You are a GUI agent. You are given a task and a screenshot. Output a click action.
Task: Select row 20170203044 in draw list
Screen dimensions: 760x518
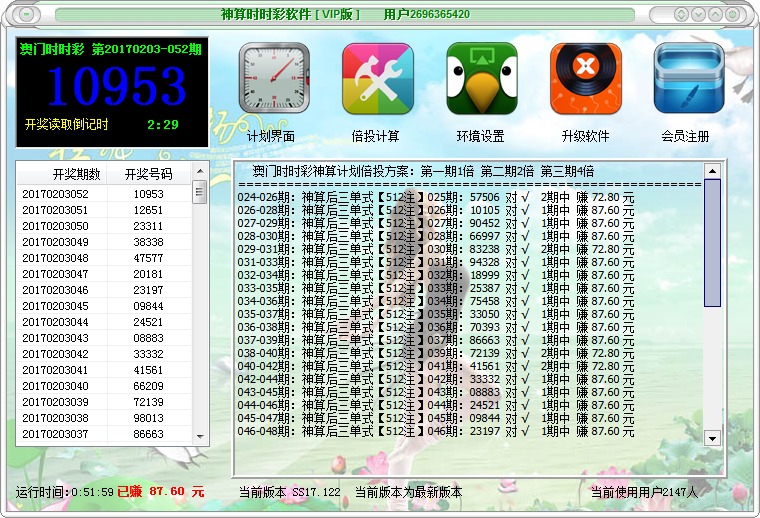pos(104,322)
